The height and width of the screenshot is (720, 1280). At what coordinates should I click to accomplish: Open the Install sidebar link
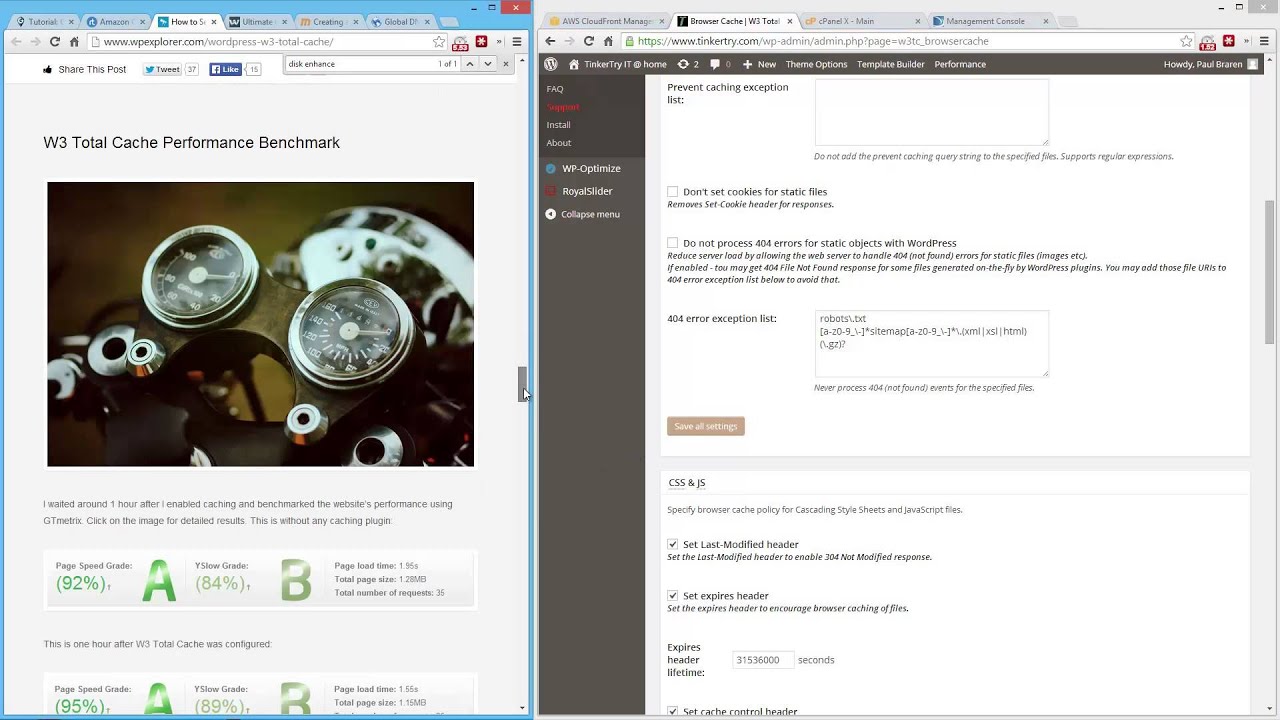[x=558, y=125]
